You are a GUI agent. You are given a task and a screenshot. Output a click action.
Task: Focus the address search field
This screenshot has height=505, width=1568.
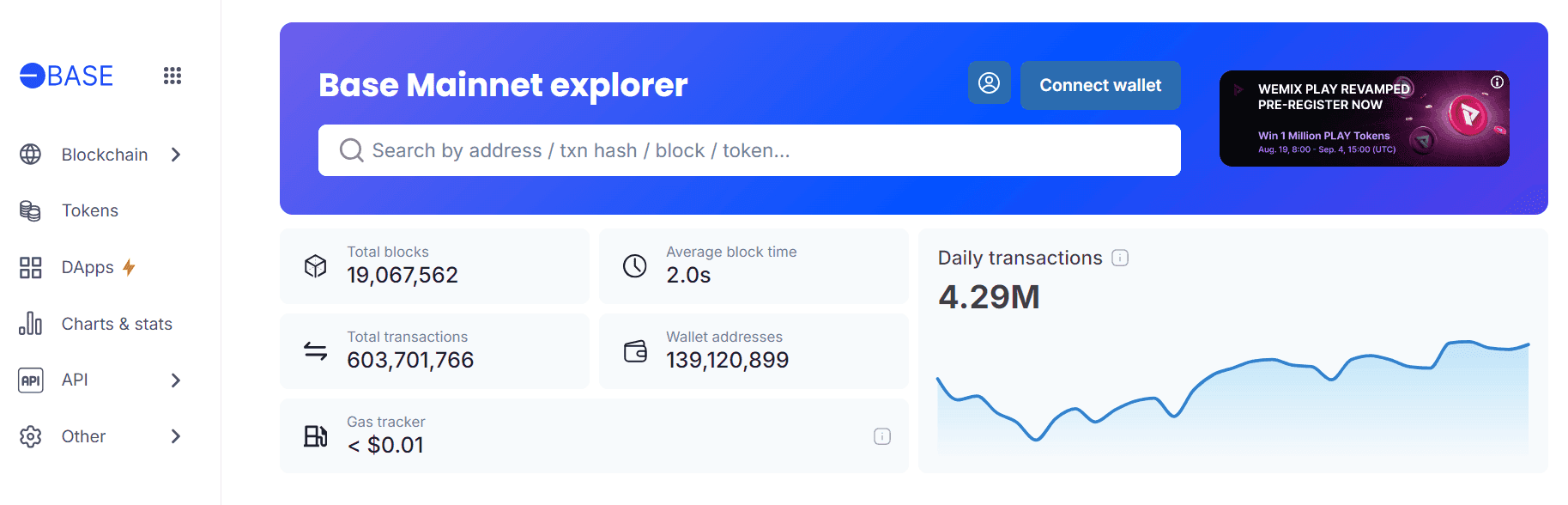pos(749,150)
